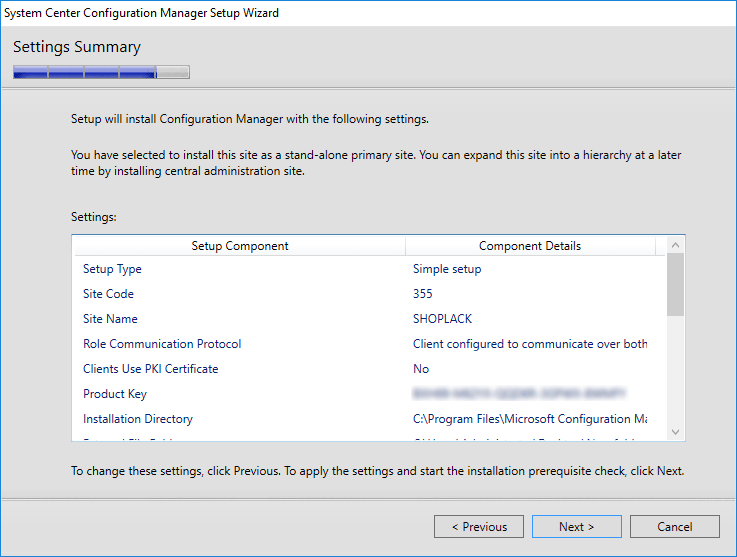
Task: Click the blurred product key value
Action: pyautogui.click(x=519, y=393)
